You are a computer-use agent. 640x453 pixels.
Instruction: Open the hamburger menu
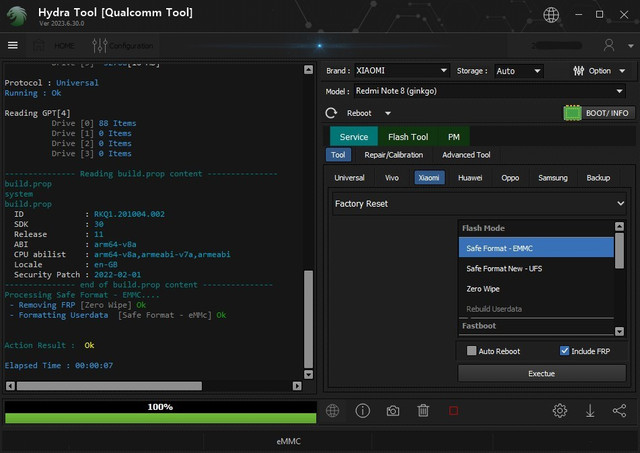13,45
